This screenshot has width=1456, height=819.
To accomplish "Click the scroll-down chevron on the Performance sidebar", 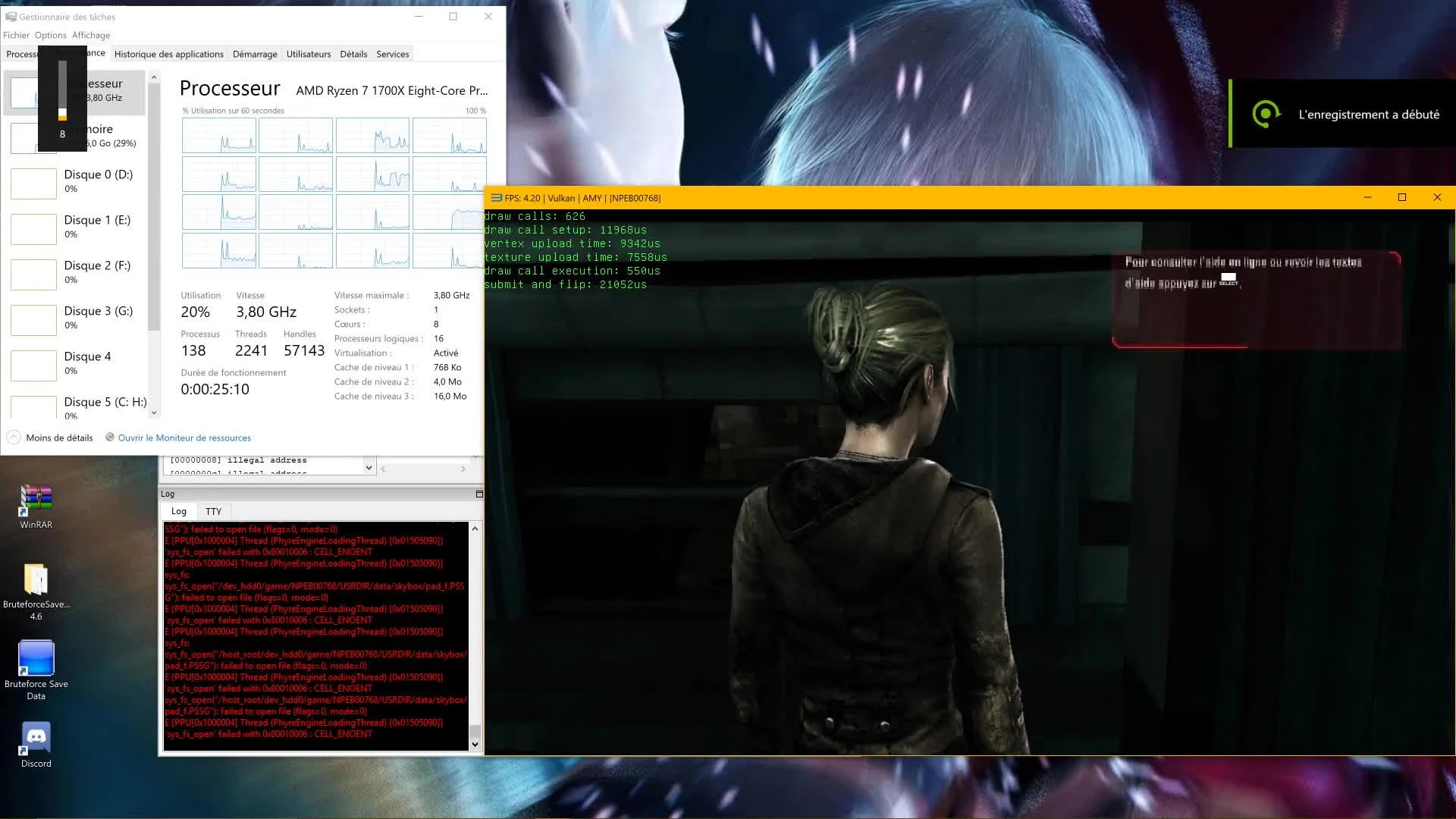I will point(154,412).
